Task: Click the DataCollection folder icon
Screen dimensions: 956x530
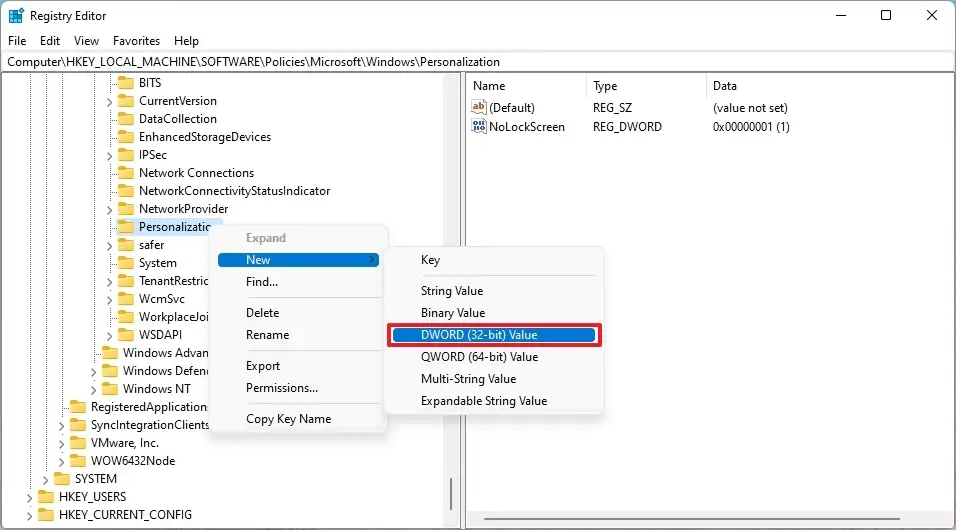Action: 126,118
